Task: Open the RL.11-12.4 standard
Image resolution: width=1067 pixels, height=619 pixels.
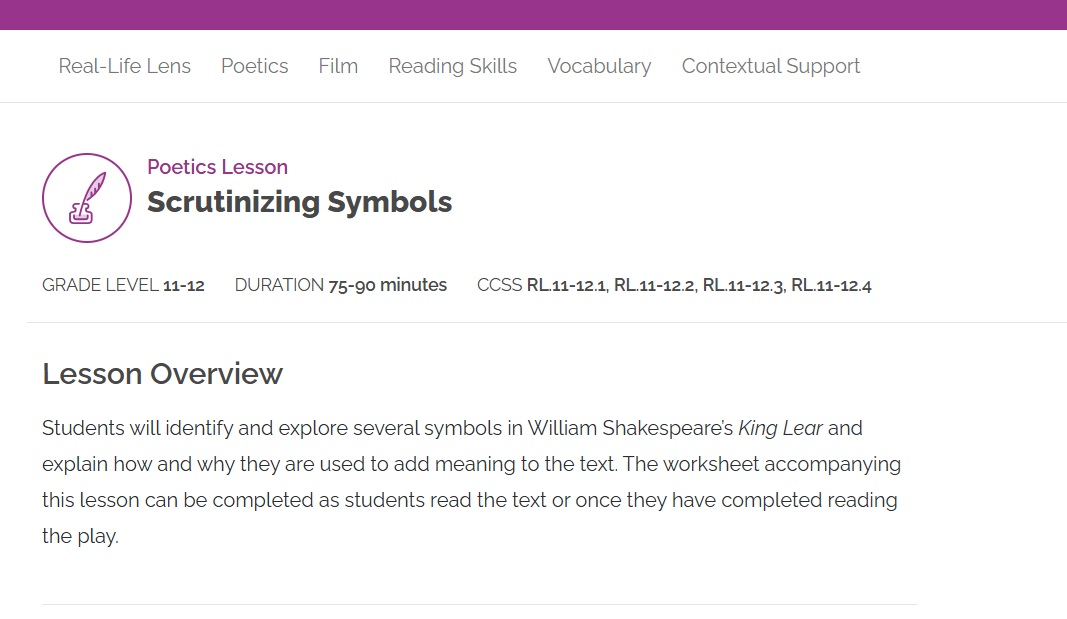Action: tap(831, 286)
